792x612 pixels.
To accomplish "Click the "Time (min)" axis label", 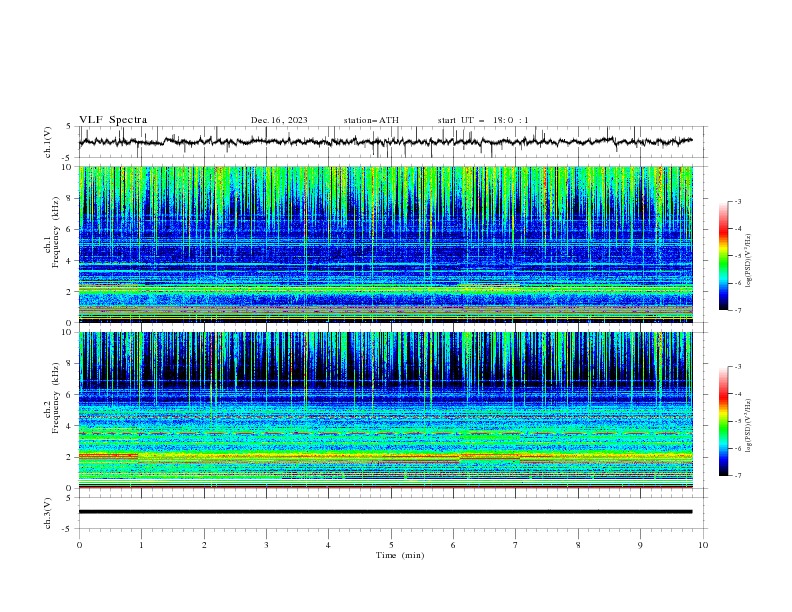I will (x=400, y=555).
